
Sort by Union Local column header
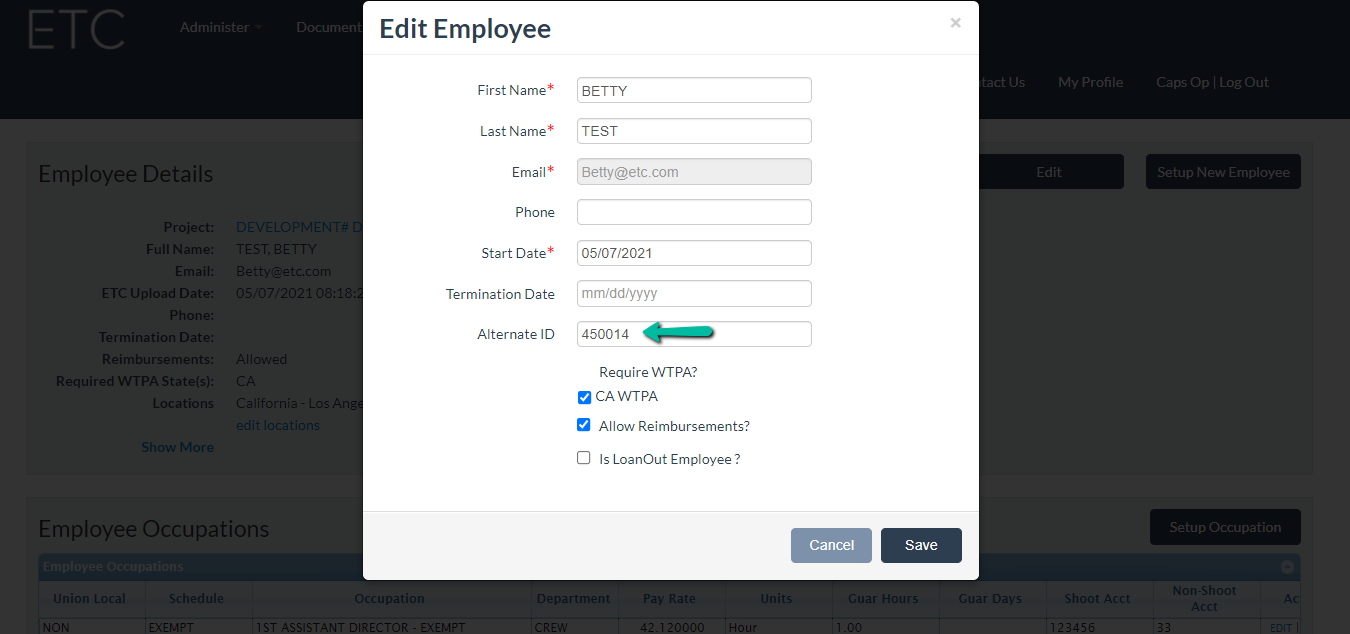(90, 598)
